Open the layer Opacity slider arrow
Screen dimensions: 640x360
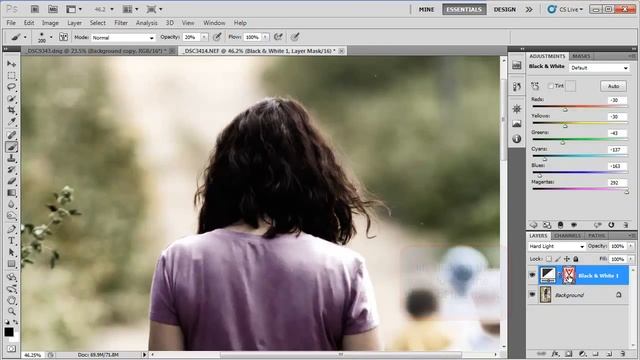[x=631, y=246]
